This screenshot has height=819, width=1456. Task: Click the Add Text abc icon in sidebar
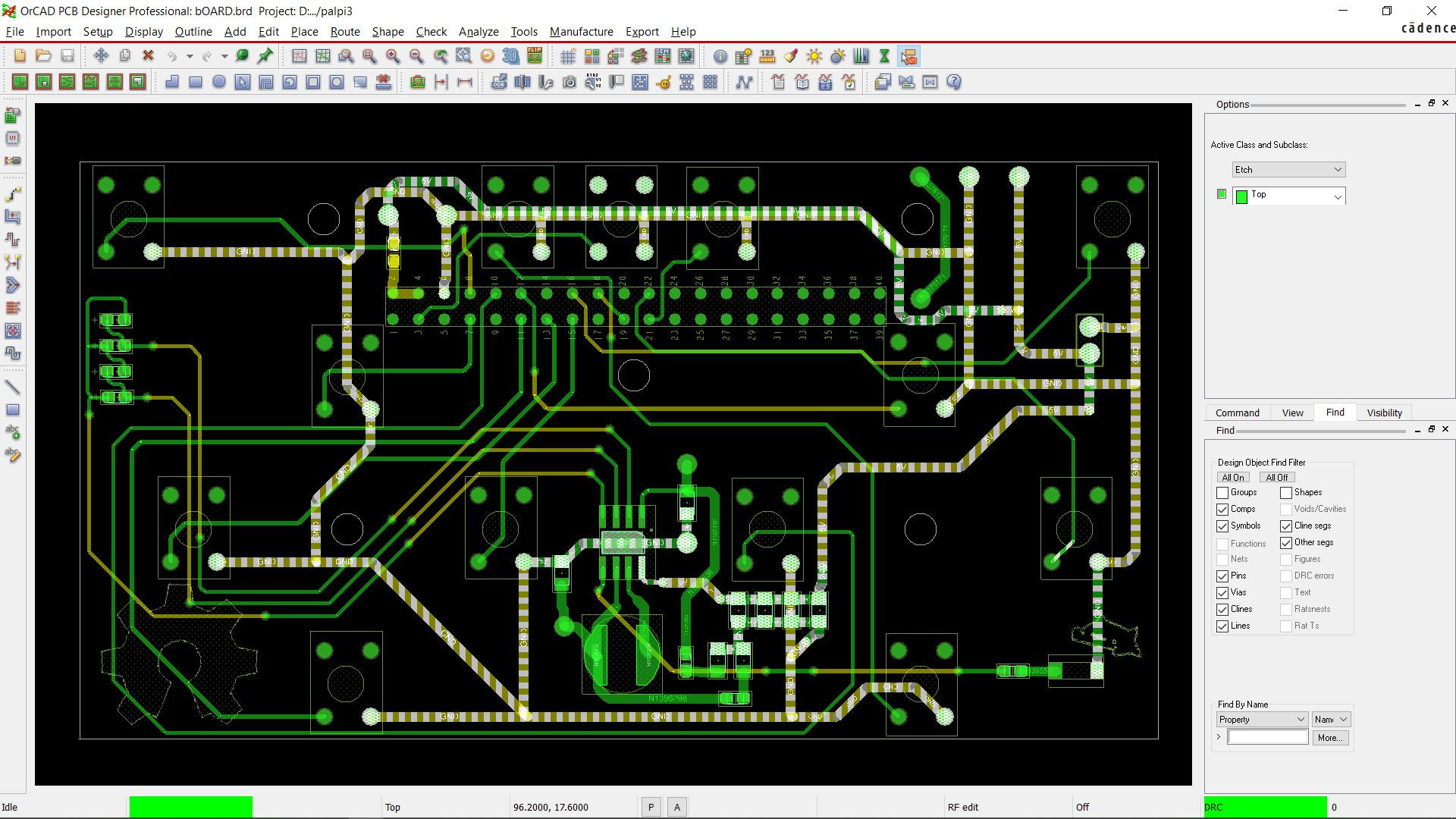tap(13, 432)
